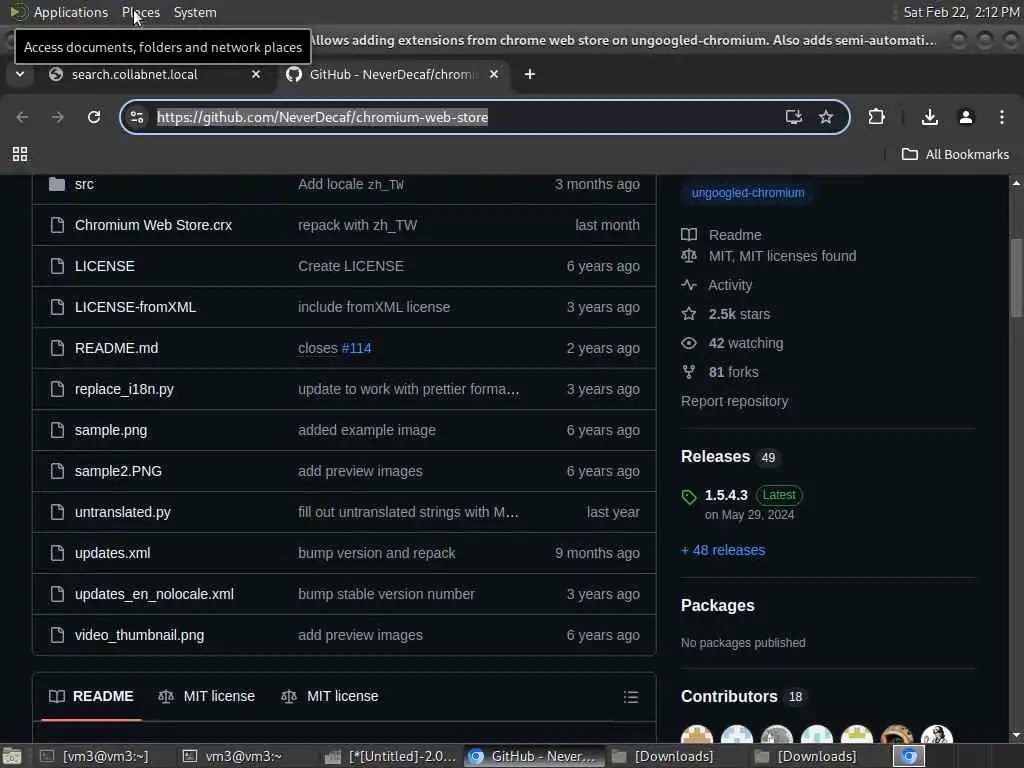Screen dimensions: 1024x768
Task: Install app icon in address bar
Action: click(x=793, y=117)
